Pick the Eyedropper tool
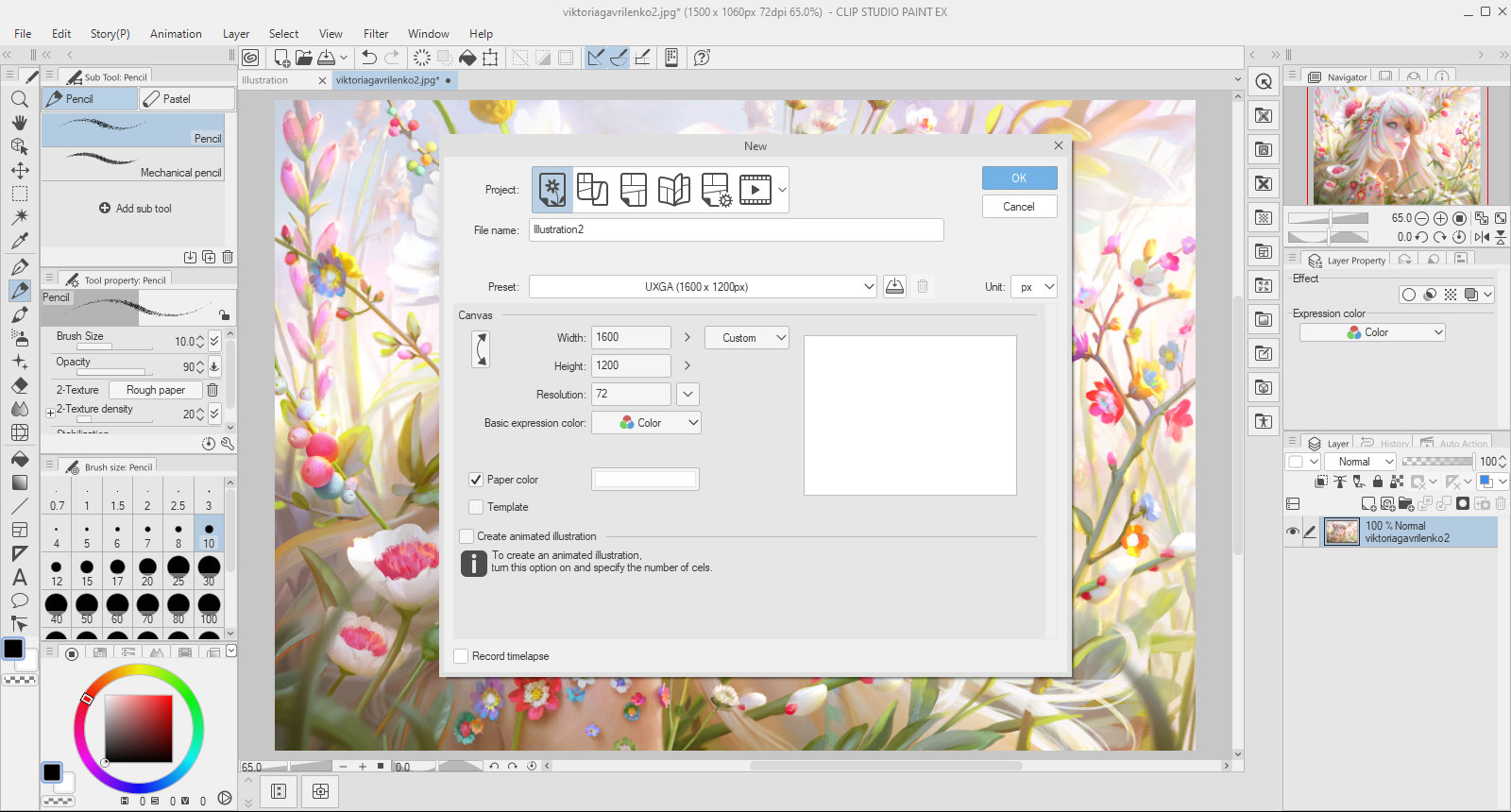Screen dimensions: 1511x812 point(20,241)
